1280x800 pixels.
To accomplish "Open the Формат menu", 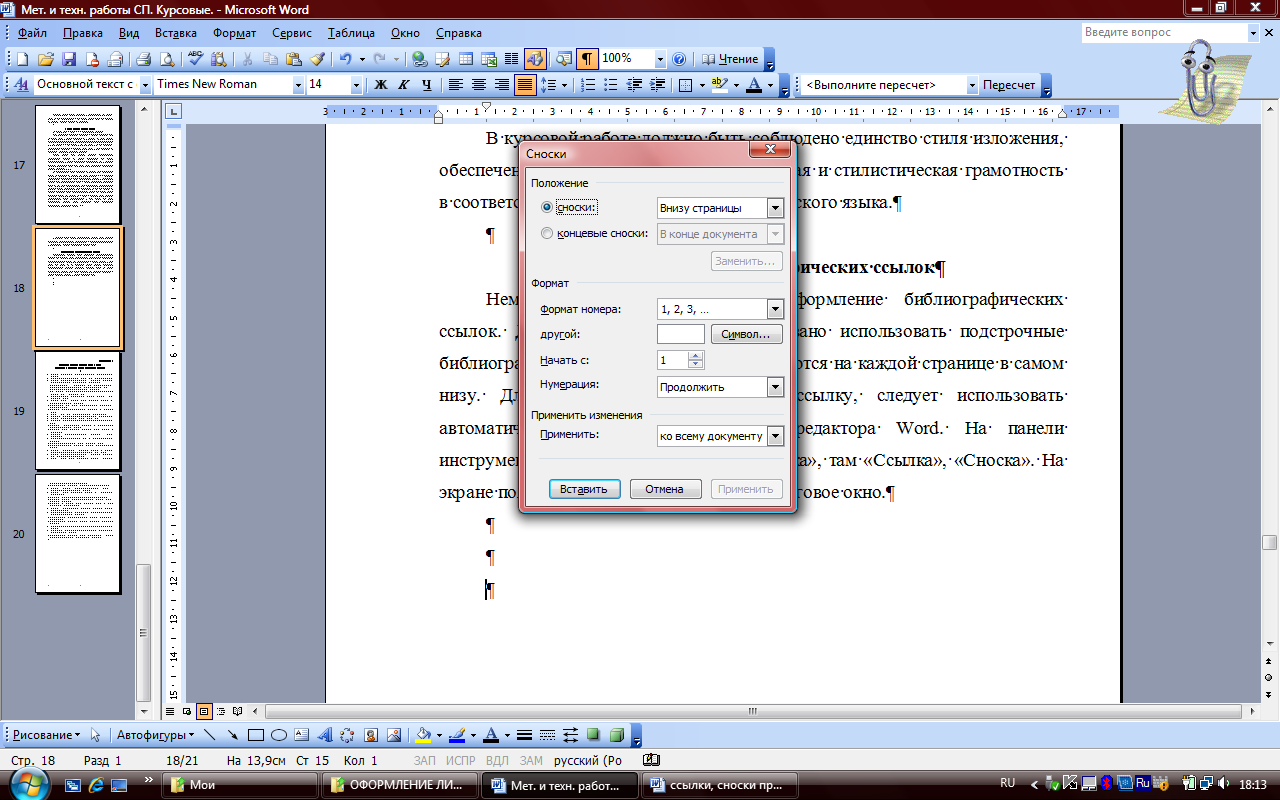I will 234,33.
